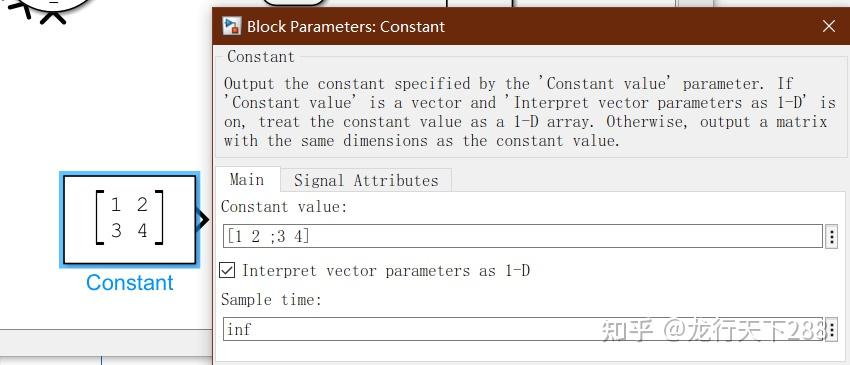Open three-dot menu beside Sample time
This screenshot has width=850, height=365.
tap(832, 329)
